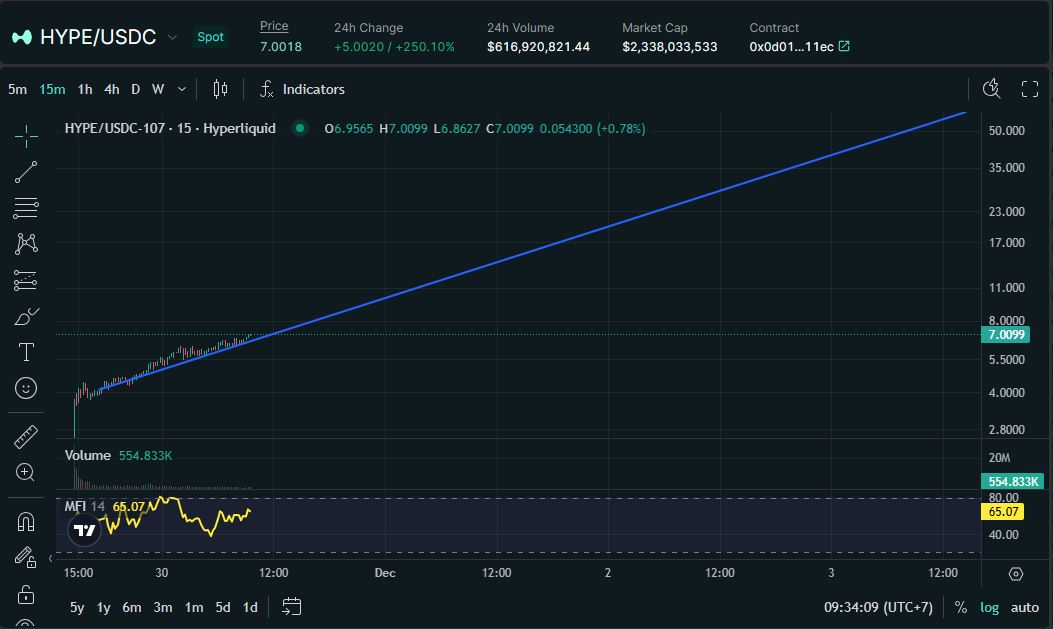
Task: Open the forecasting and measurement tools
Action: tap(26, 280)
